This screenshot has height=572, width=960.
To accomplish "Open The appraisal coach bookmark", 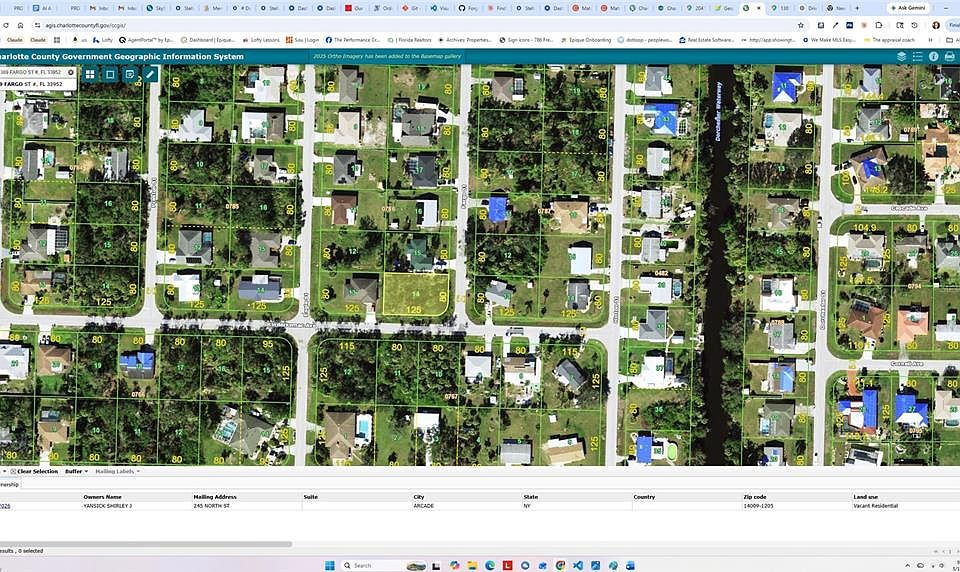I will tap(890, 40).
